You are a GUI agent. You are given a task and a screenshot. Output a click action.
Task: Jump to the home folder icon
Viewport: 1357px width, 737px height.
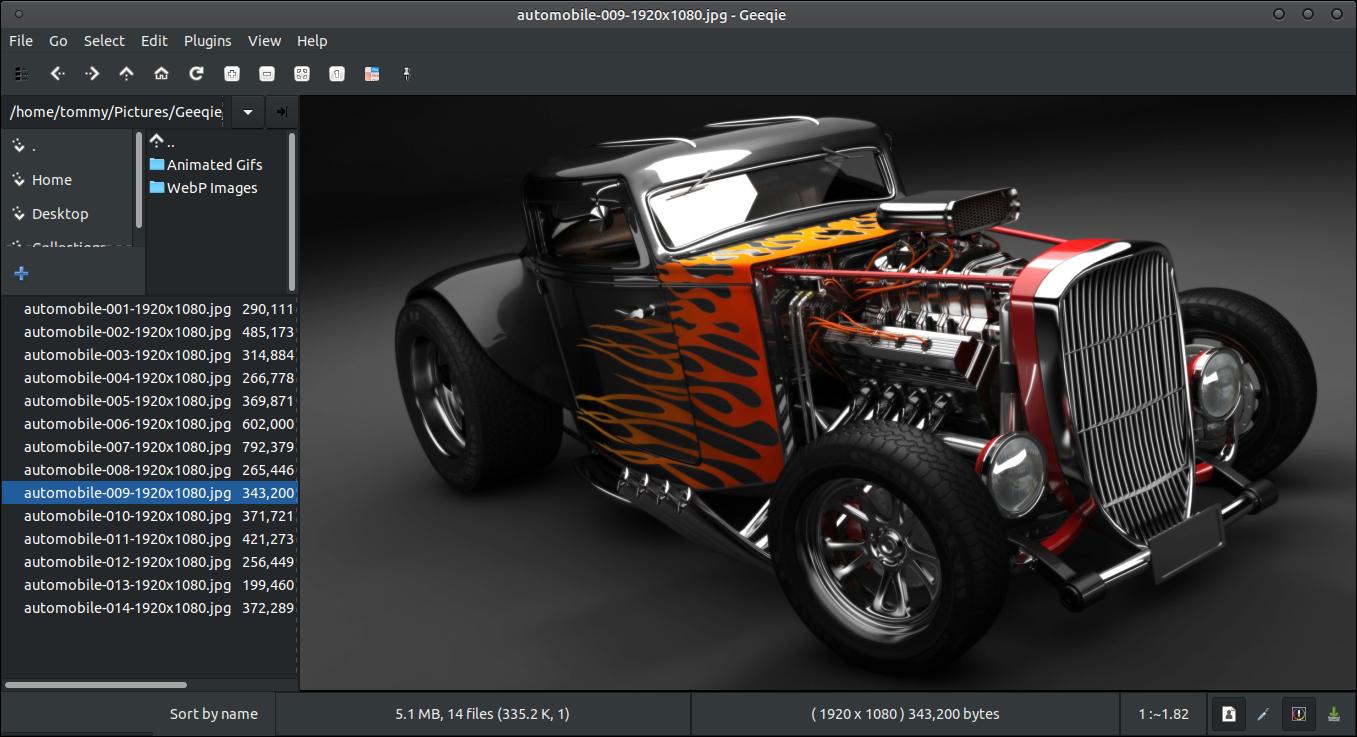tap(161, 73)
